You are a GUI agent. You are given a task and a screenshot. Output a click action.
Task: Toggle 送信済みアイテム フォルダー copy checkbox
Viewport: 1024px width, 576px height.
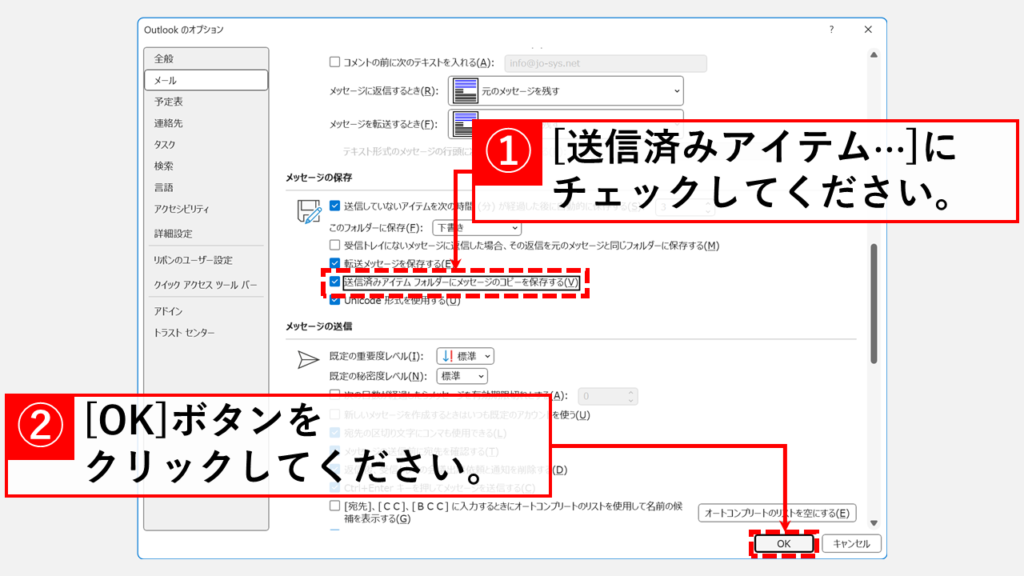pyautogui.click(x=334, y=282)
